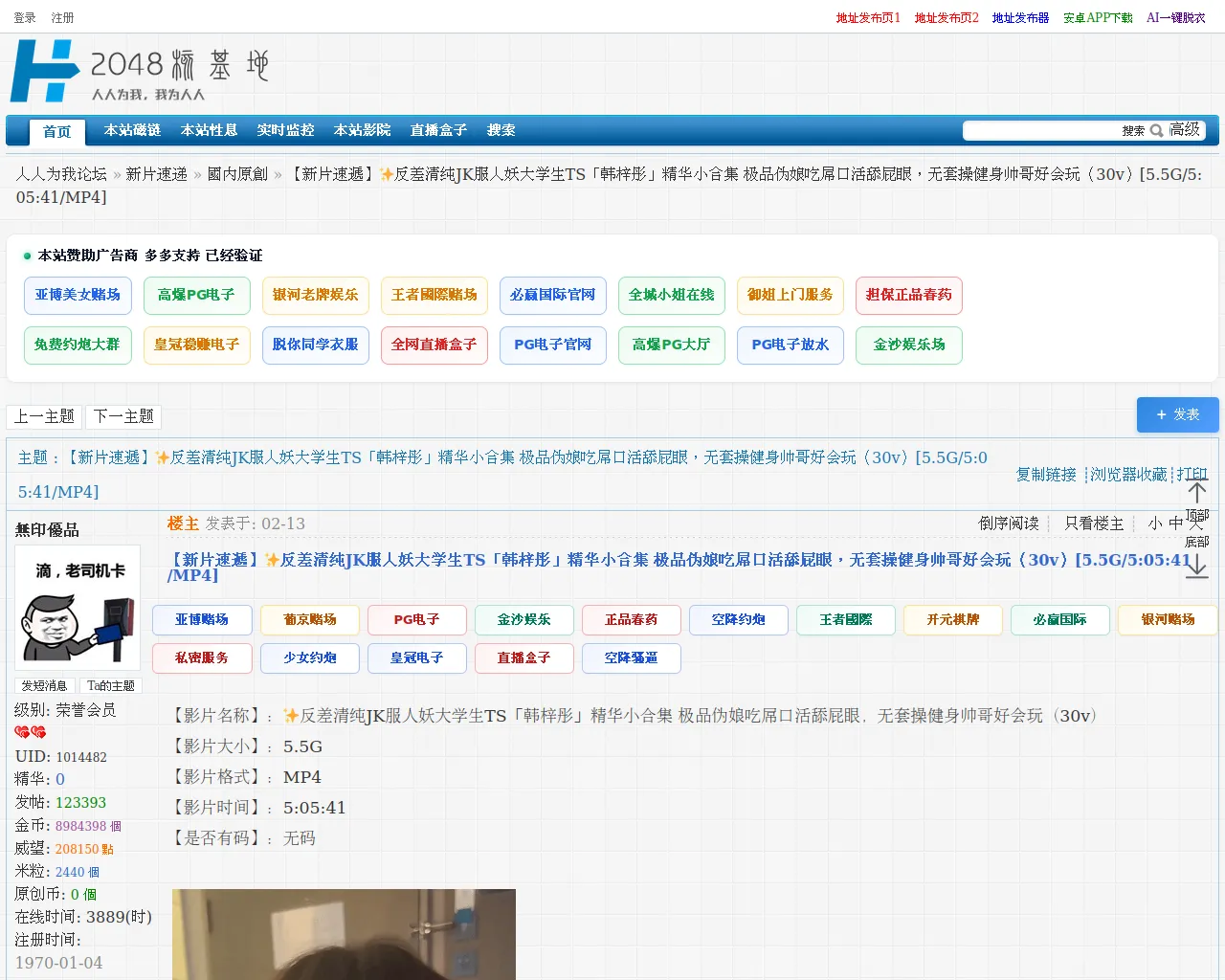Go to the 首页 tab
The height and width of the screenshot is (980, 1225).
click(57, 131)
